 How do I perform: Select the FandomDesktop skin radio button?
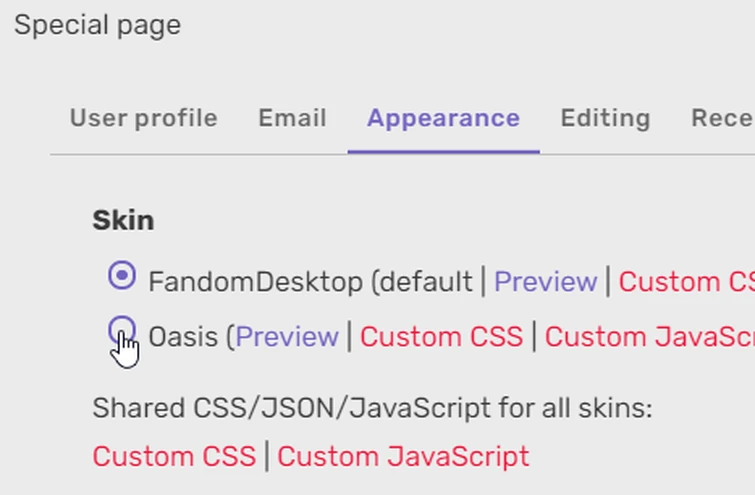click(x=122, y=276)
